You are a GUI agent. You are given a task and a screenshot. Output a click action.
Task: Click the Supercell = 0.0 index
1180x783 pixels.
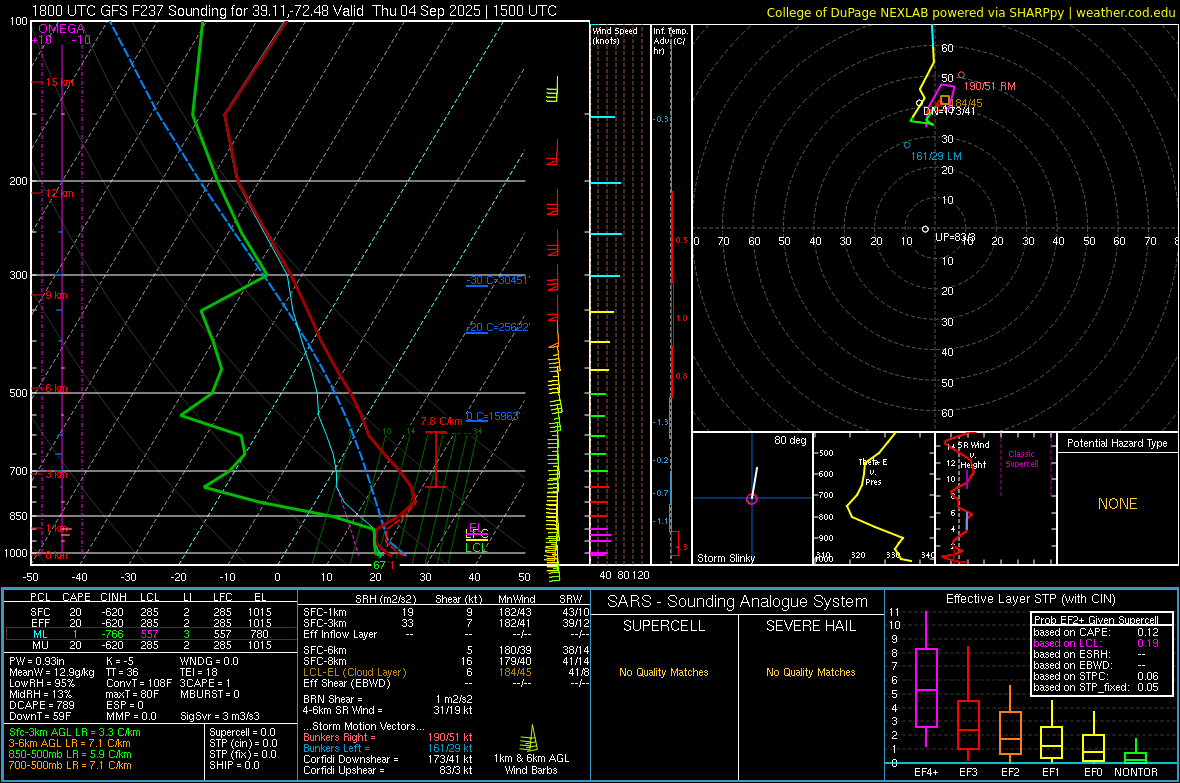[x=242, y=732]
